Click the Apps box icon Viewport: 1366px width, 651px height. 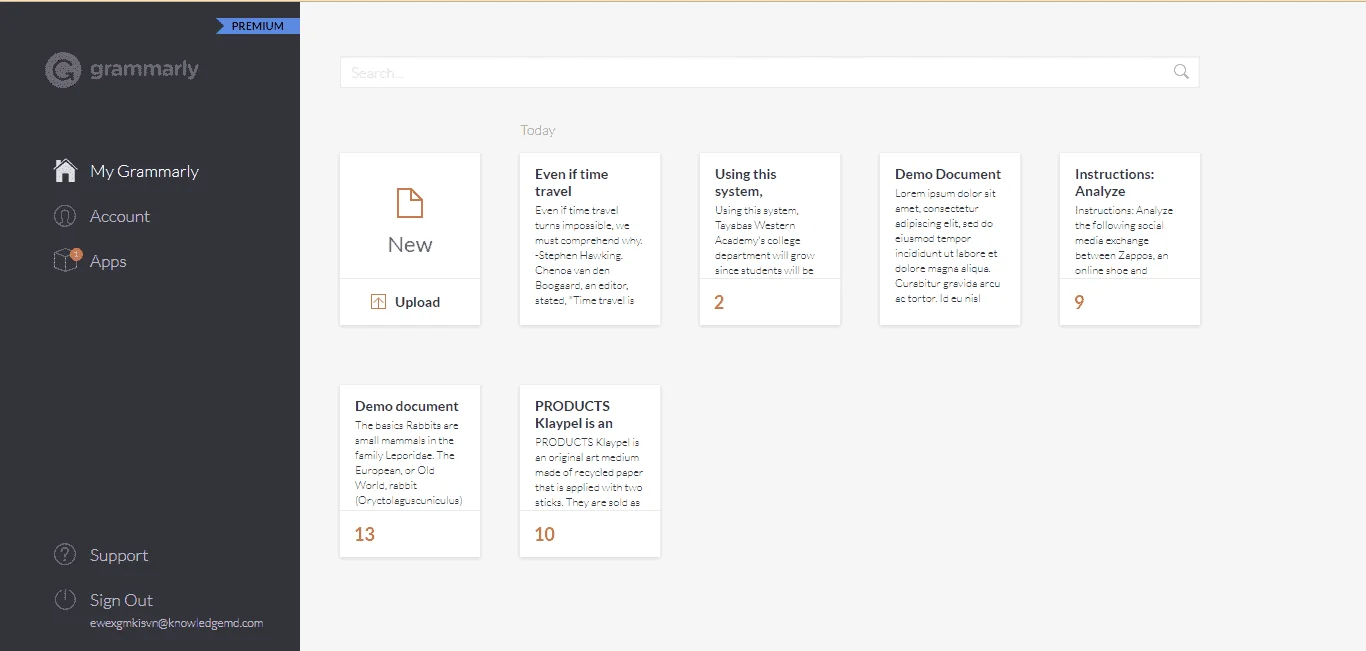(x=66, y=260)
